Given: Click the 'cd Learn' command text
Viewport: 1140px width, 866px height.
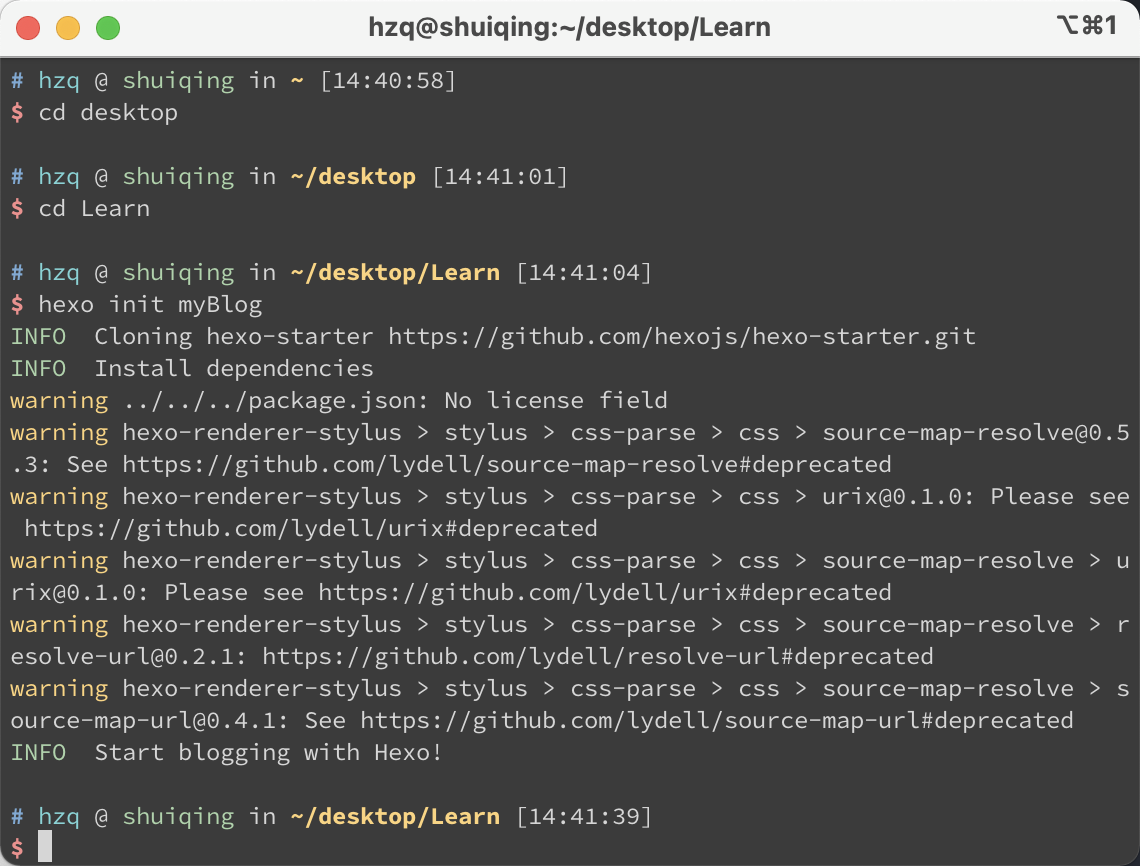Looking at the screenshot, I should pos(95,209).
